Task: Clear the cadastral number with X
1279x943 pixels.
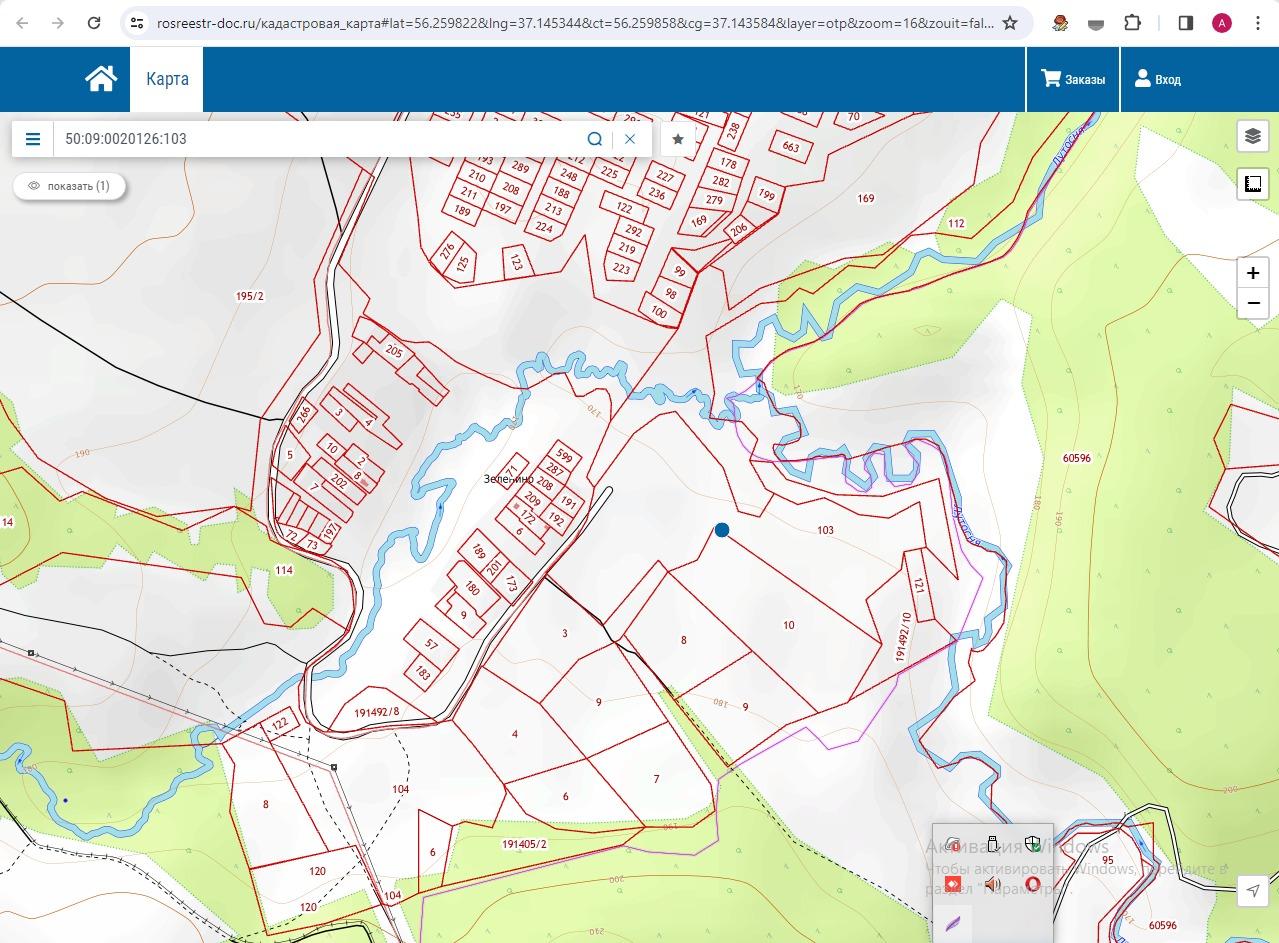Action: pyautogui.click(x=630, y=139)
